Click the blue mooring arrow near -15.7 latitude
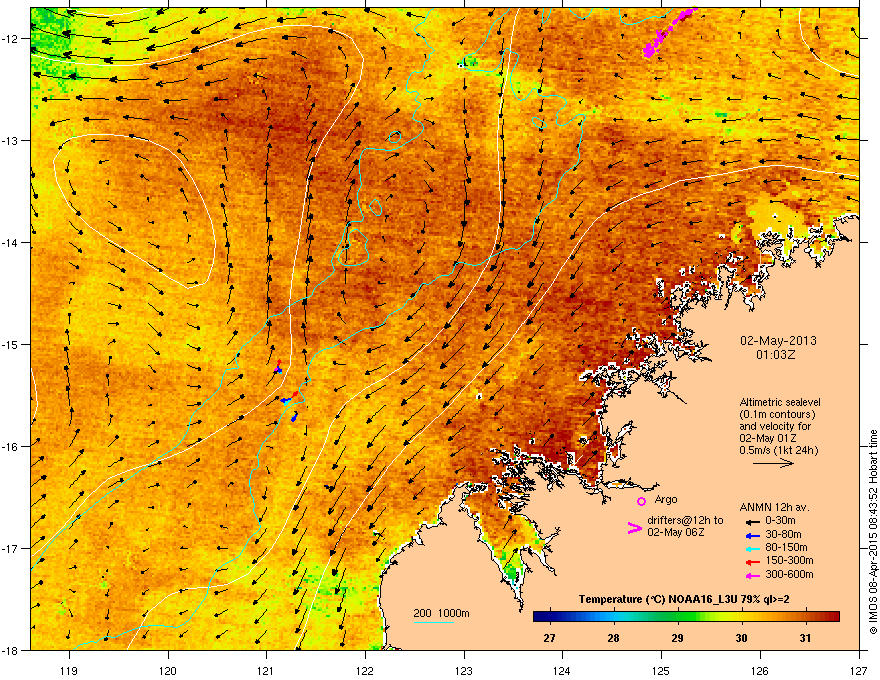This screenshot has width=880, height=680. click(294, 416)
